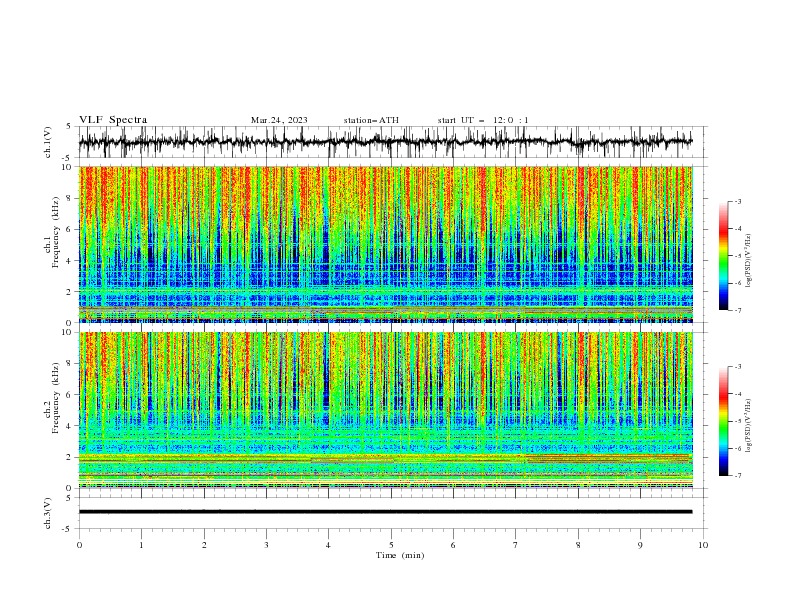Click the ch.2 frequency spectrogram panel
This screenshot has height=612, width=792.
point(386,410)
